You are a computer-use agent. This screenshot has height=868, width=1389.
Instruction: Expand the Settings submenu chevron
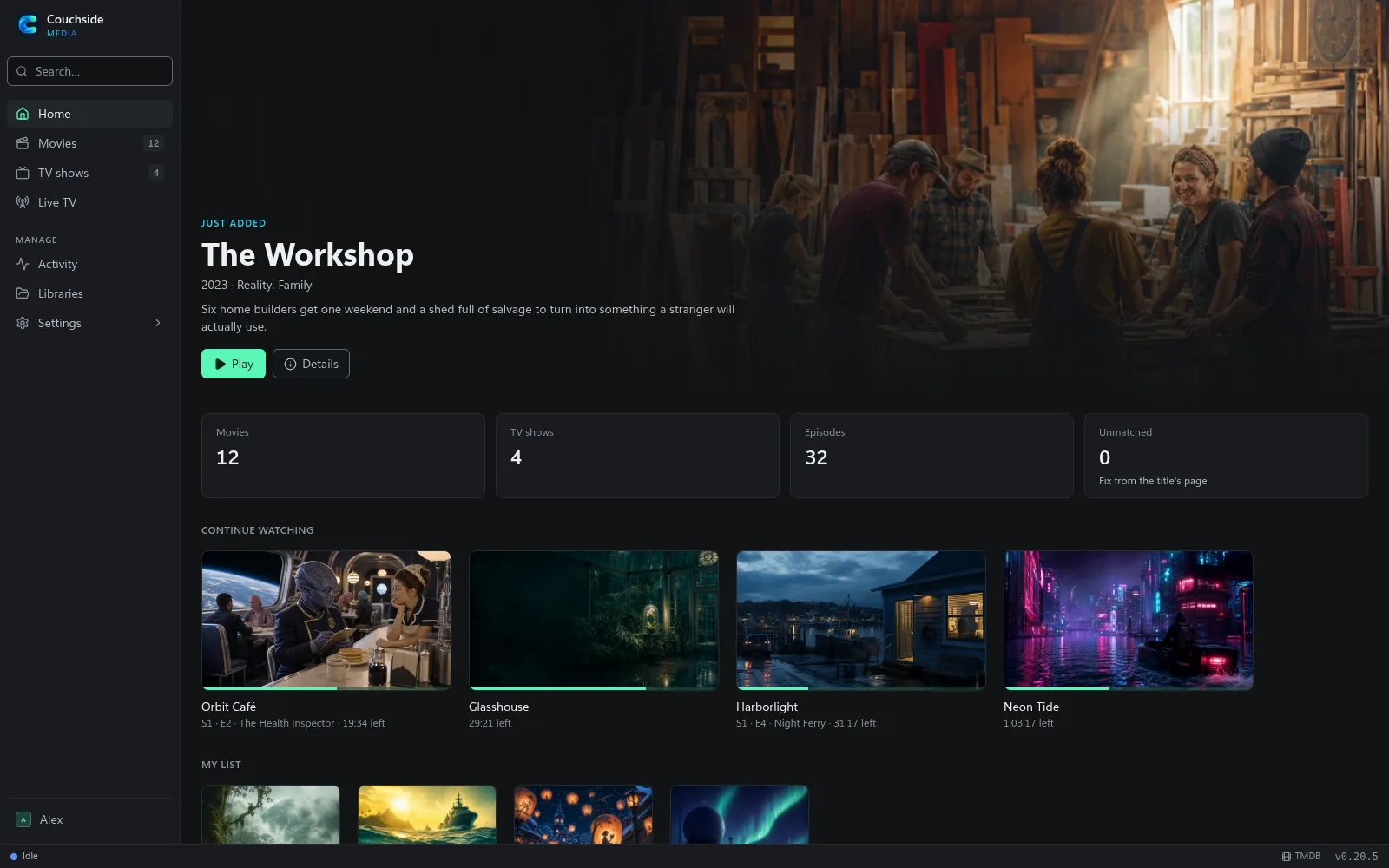(x=157, y=323)
